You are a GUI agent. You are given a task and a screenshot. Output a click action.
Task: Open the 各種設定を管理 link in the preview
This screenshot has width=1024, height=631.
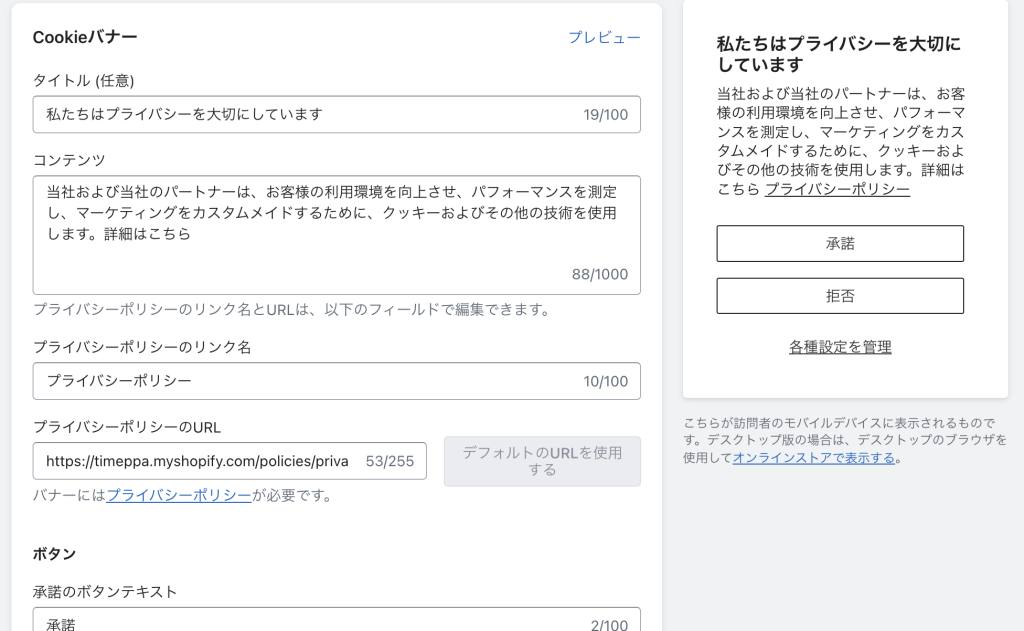[x=839, y=346]
